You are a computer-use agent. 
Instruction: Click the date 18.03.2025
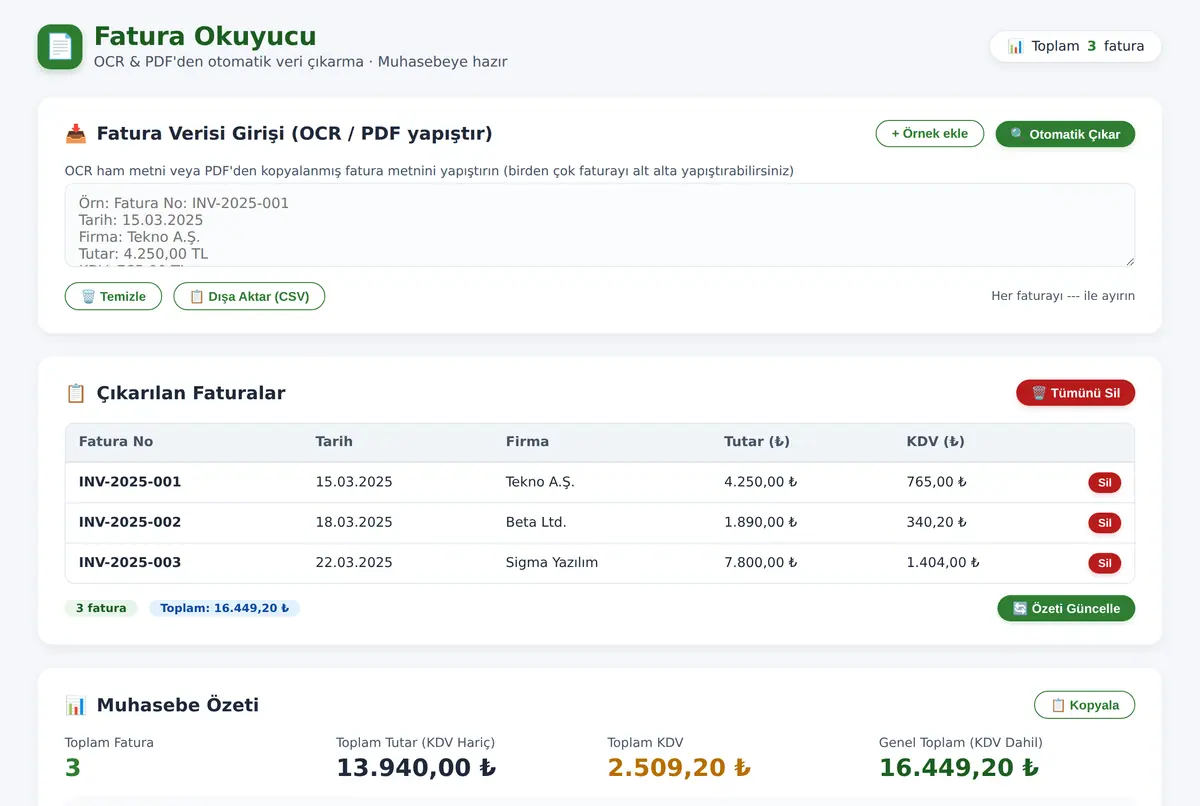pyautogui.click(x=354, y=522)
